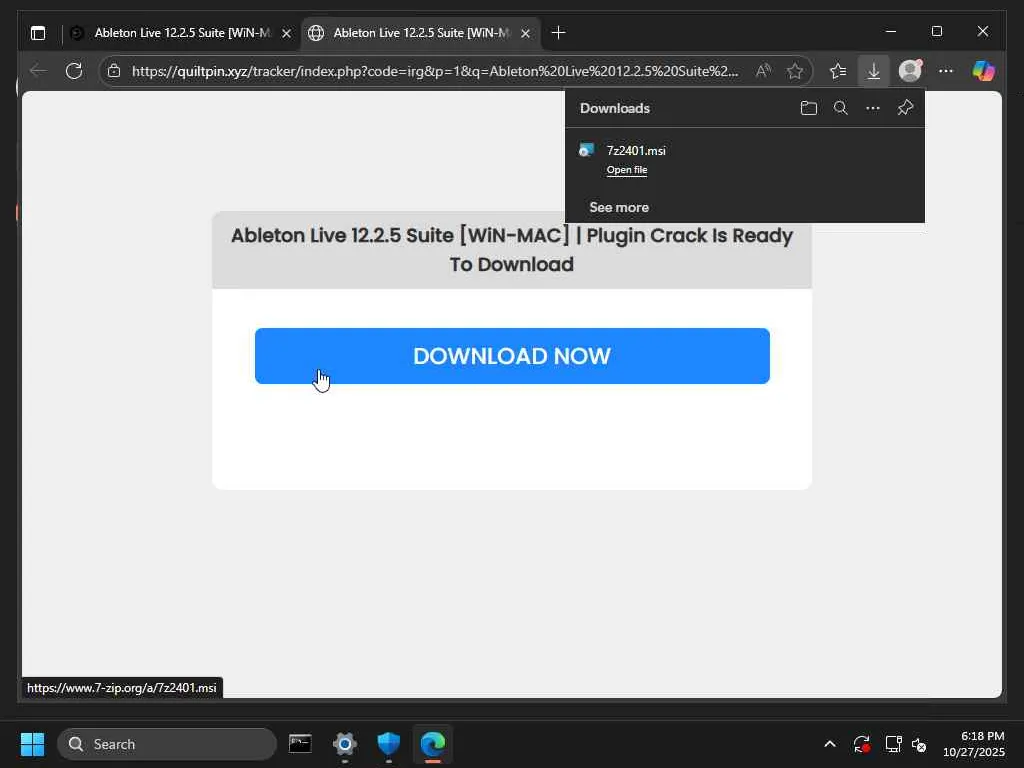Click the Open file link
Viewport: 1024px width, 768px height.
626,170
